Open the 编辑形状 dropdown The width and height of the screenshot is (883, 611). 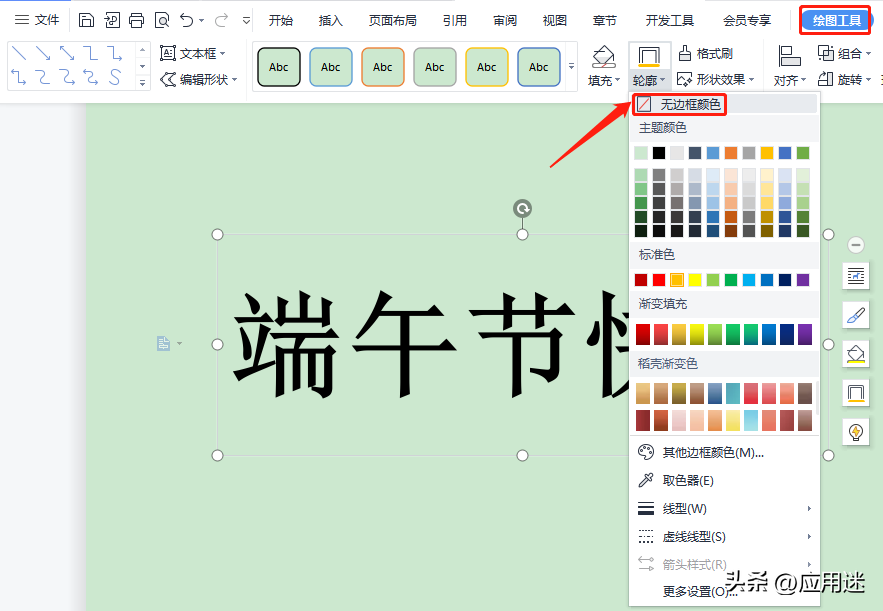coord(199,79)
